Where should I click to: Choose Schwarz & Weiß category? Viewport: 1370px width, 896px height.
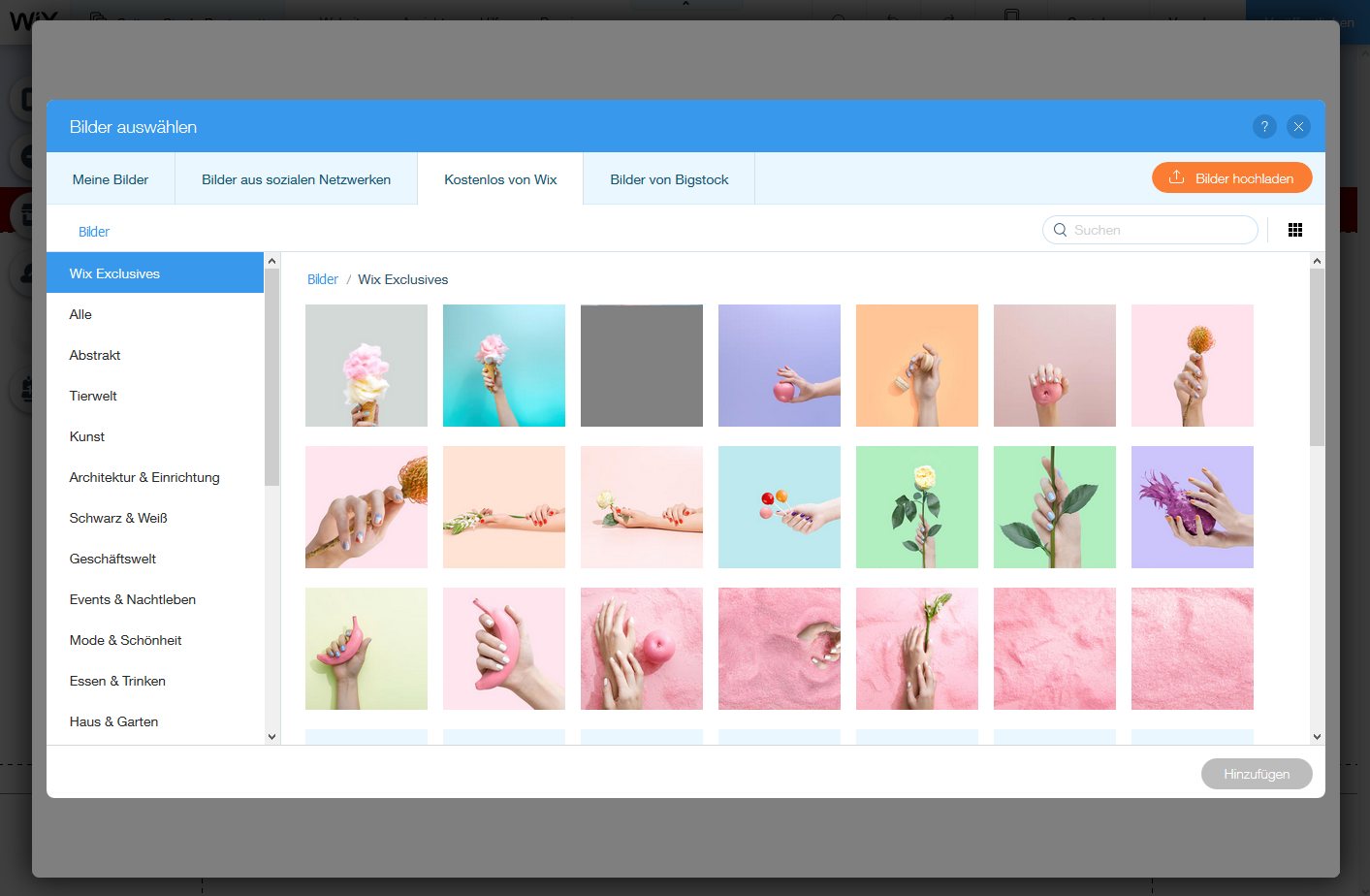(155, 518)
